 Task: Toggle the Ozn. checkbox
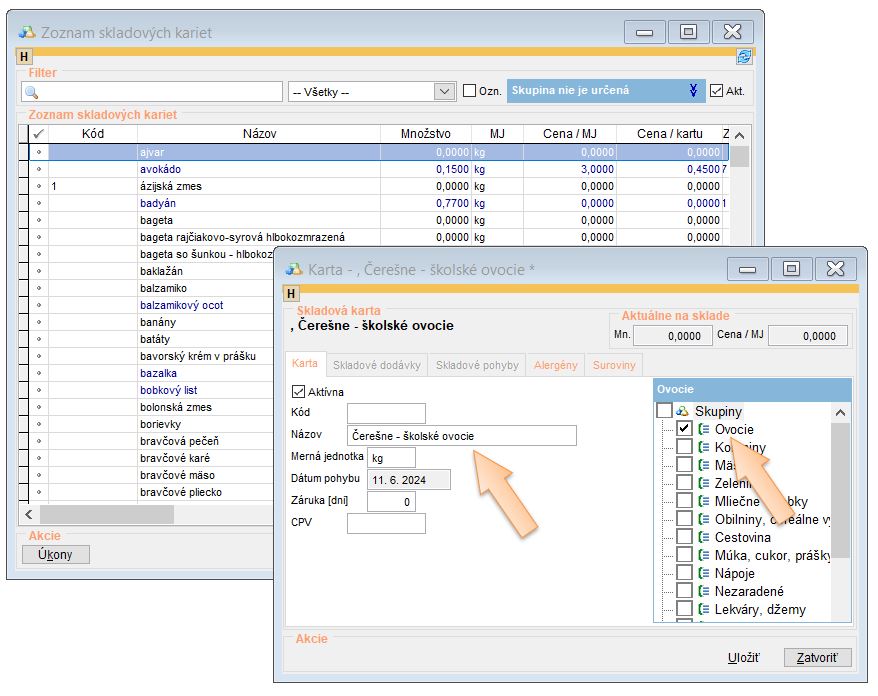coord(469,91)
